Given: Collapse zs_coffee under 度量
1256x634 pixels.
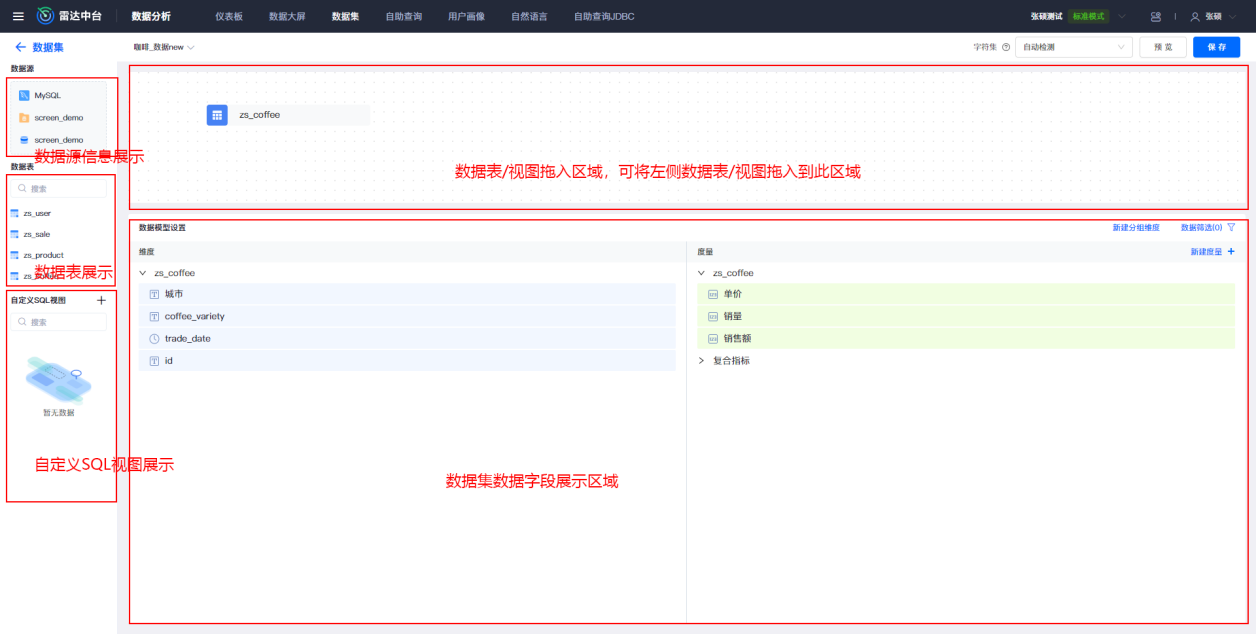Looking at the screenshot, I should pyautogui.click(x=701, y=273).
